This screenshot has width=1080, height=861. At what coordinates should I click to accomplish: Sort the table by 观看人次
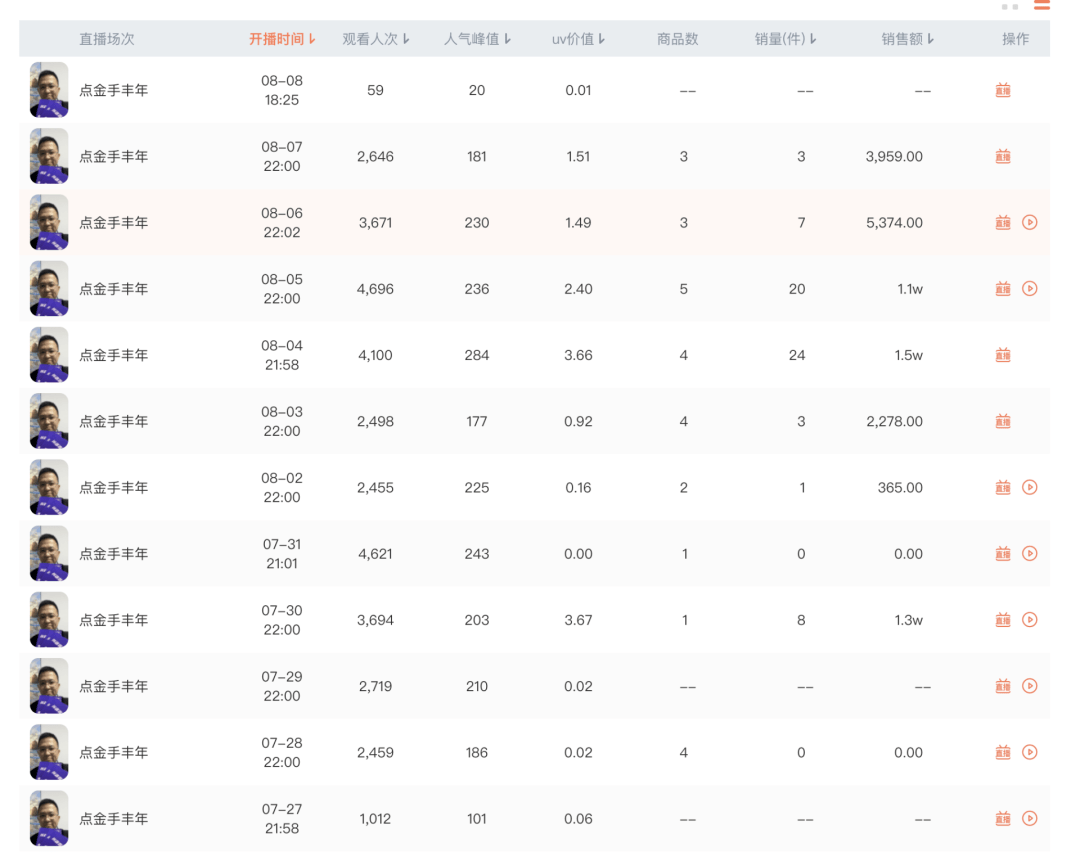pyautogui.click(x=376, y=39)
